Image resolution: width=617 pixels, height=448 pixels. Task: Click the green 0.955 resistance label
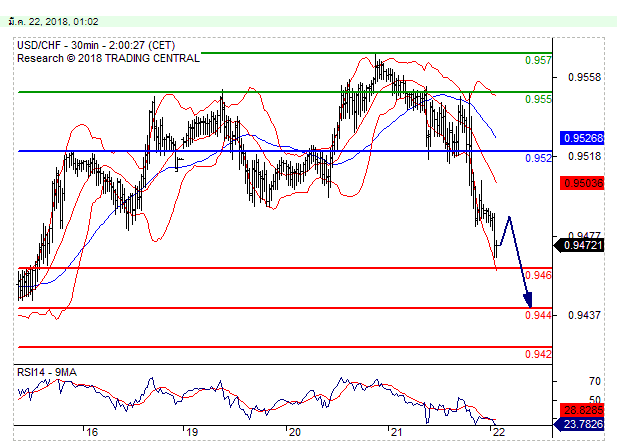click(538, 99)
